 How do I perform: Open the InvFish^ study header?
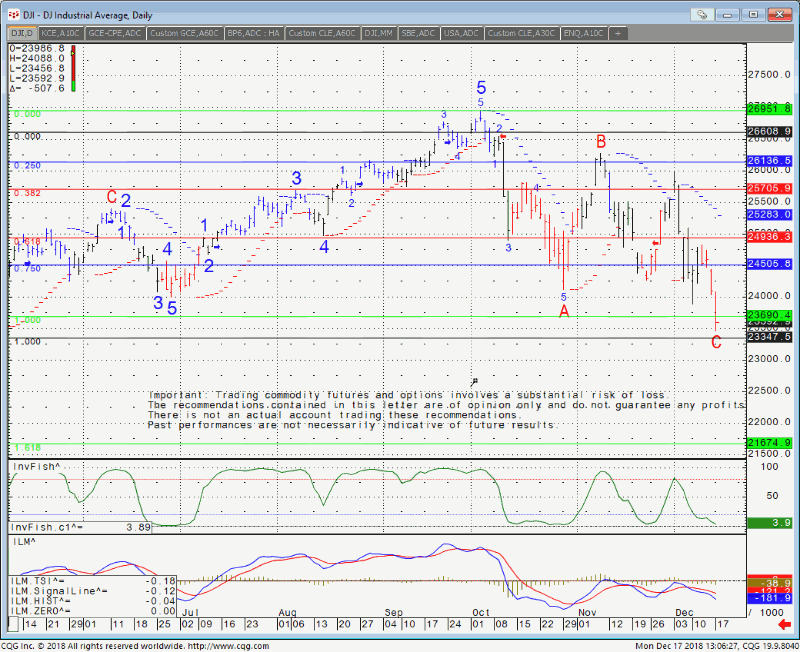(36, 467)
